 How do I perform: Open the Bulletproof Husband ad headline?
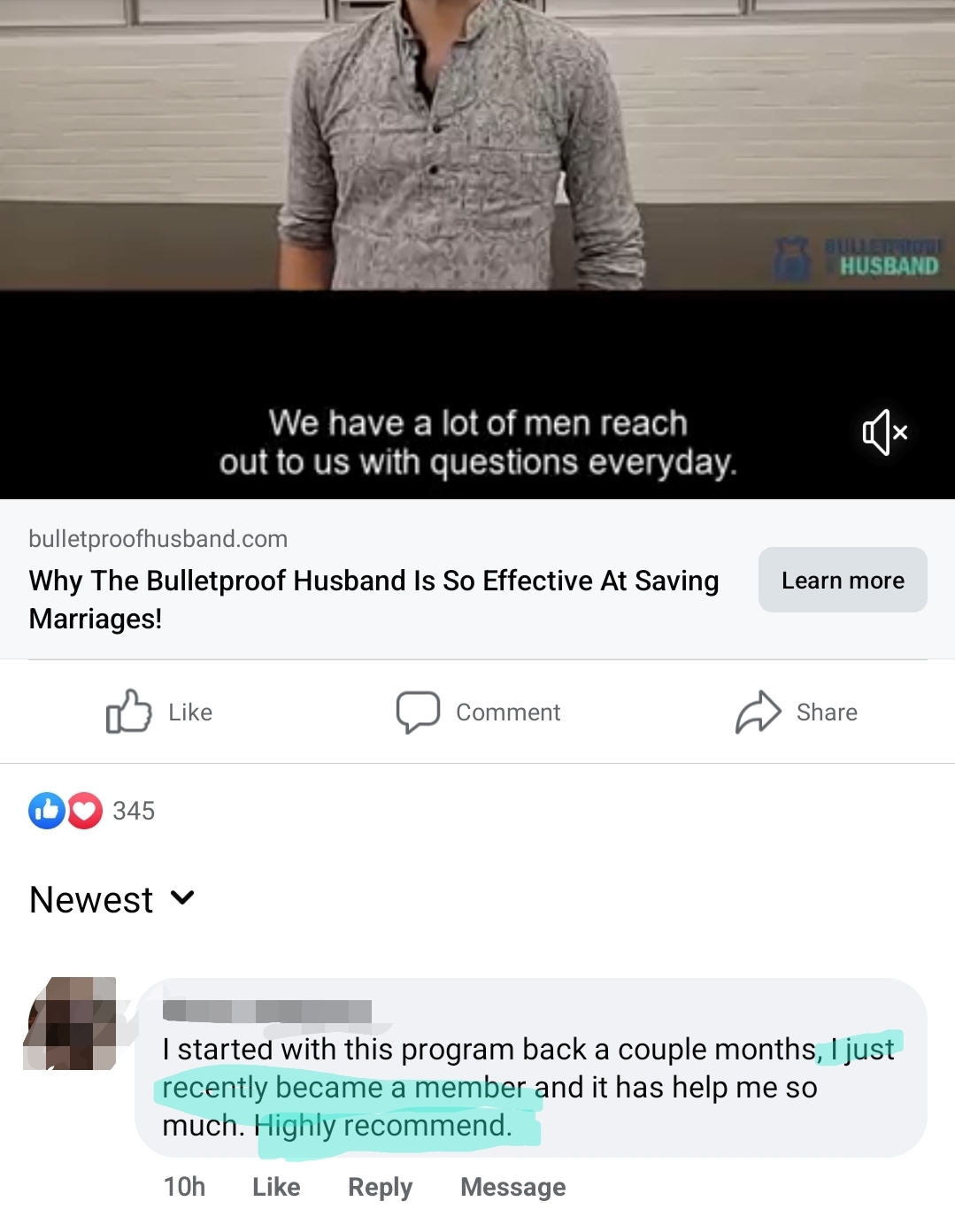(374, 599)
